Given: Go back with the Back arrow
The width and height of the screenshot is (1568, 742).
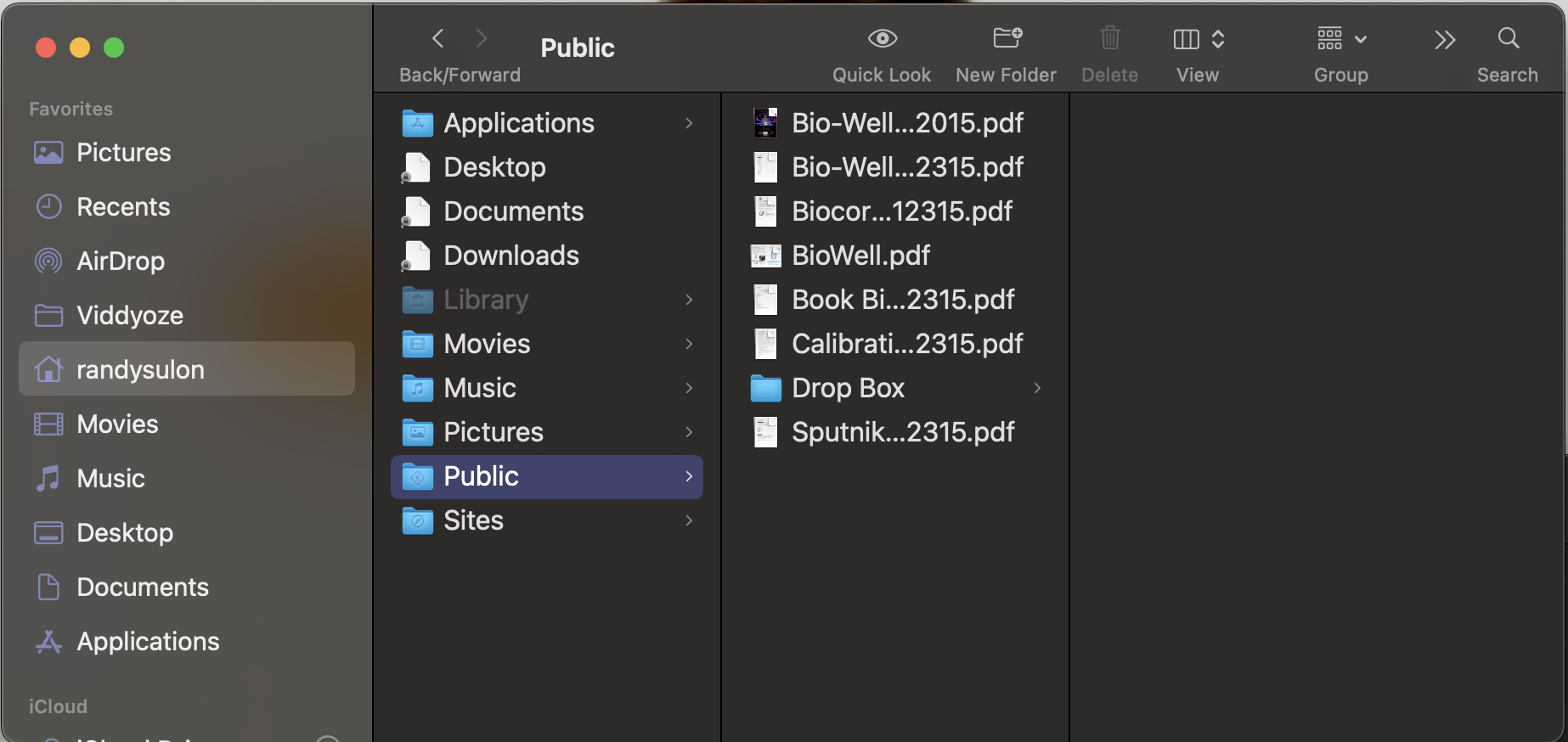Looking at the screenshot, I should pyautogui.click(x=438, y=39).
